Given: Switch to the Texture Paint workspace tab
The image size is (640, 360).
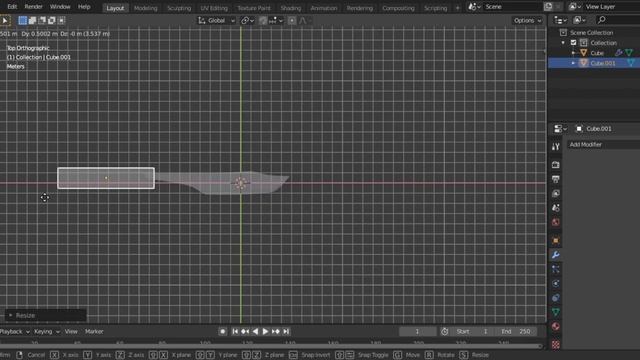Looking at the screenshot, I should (254, 8).
